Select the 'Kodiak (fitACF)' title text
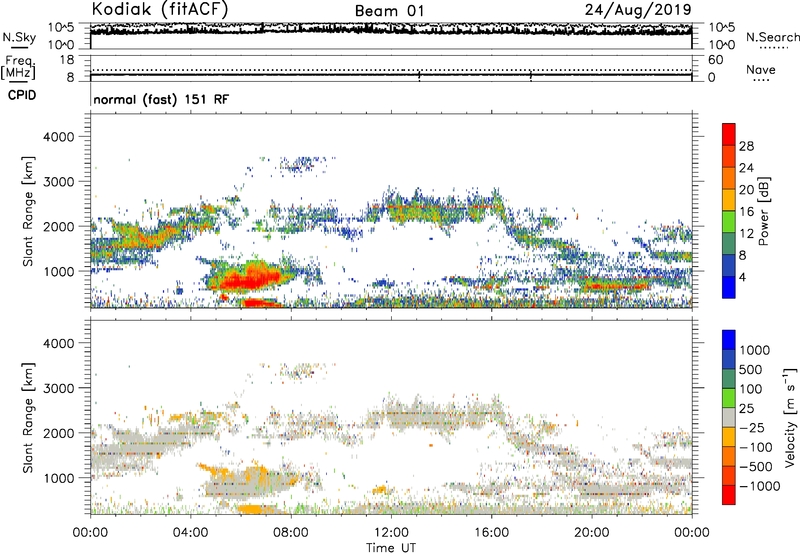This screenshot has width=800, height=554. click(160, 9)
